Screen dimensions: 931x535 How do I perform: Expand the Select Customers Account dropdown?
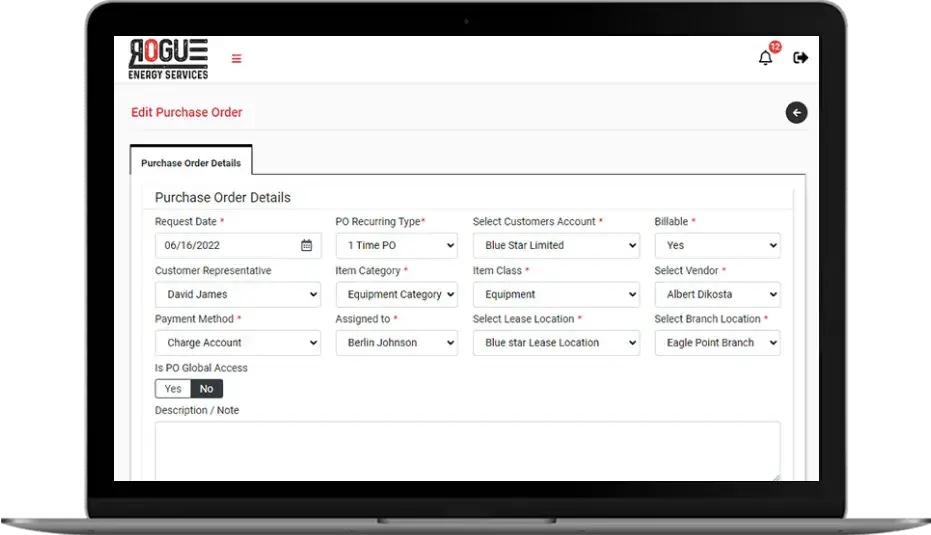(555, 245)
